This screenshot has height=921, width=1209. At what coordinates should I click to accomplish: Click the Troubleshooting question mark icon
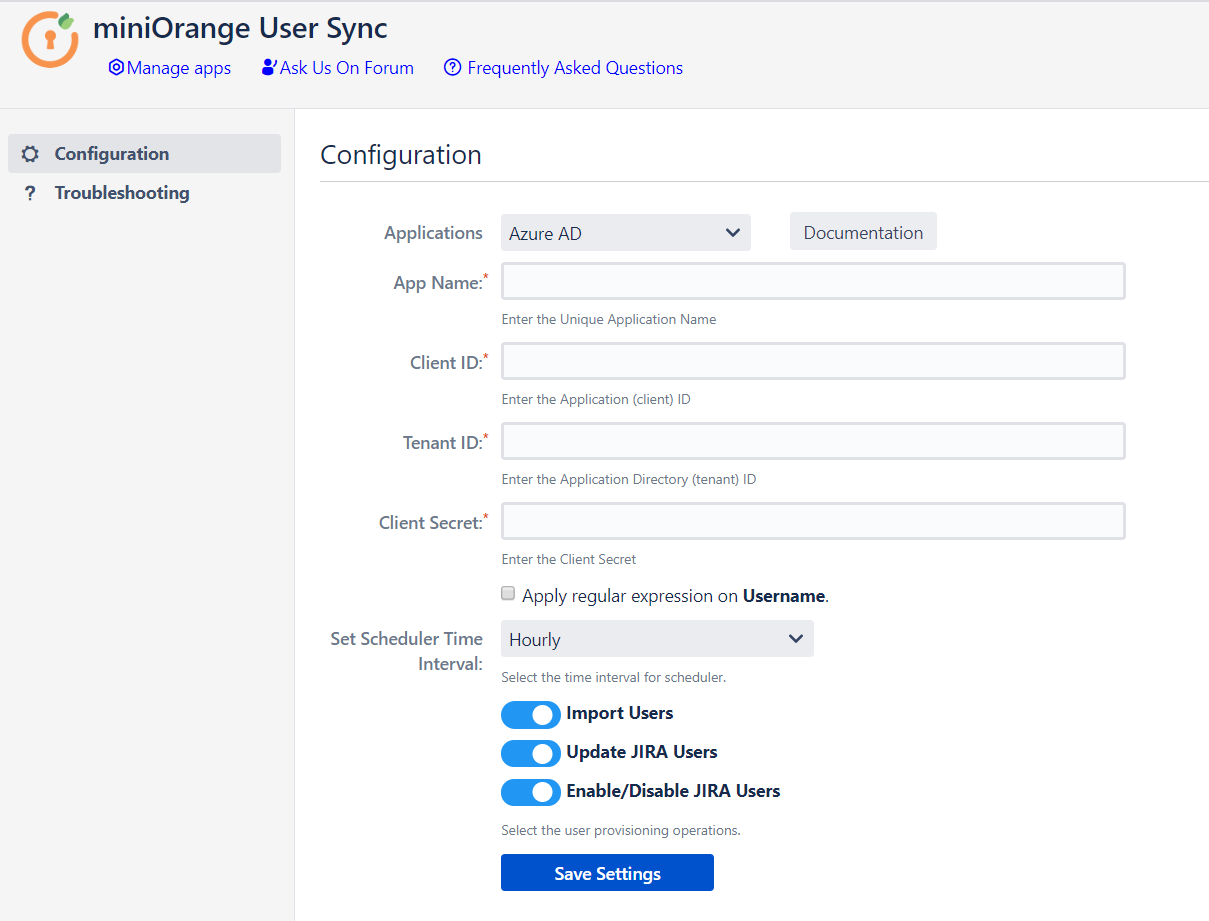pos(30,193)
